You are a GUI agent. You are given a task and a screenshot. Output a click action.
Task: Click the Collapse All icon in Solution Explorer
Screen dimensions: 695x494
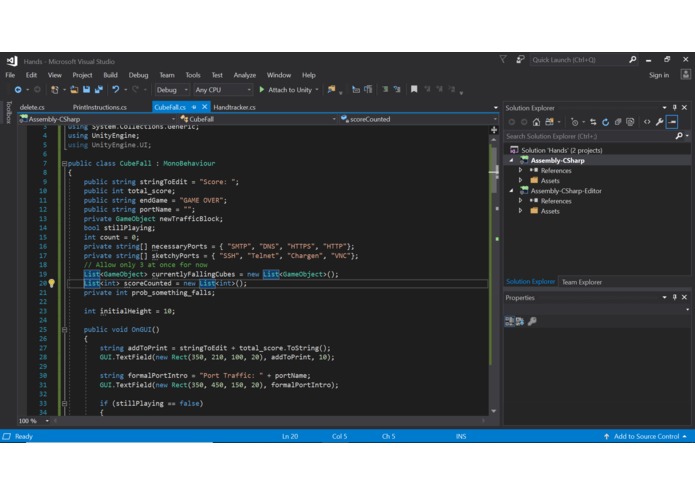pyautogui.click(x=618, y=122)
